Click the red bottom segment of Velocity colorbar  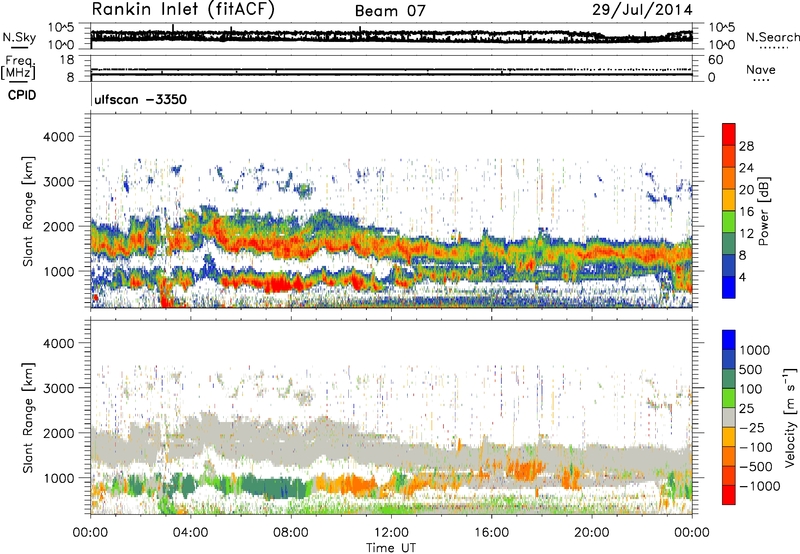click(x=729, y=495)
